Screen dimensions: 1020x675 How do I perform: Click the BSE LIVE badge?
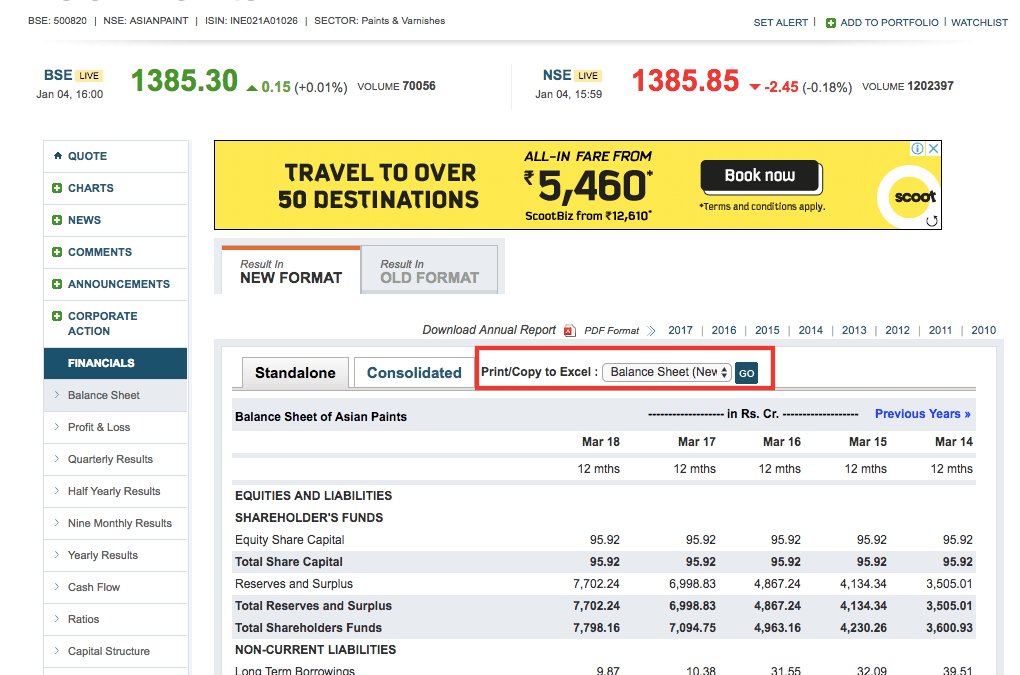click(x=89, y=75)
